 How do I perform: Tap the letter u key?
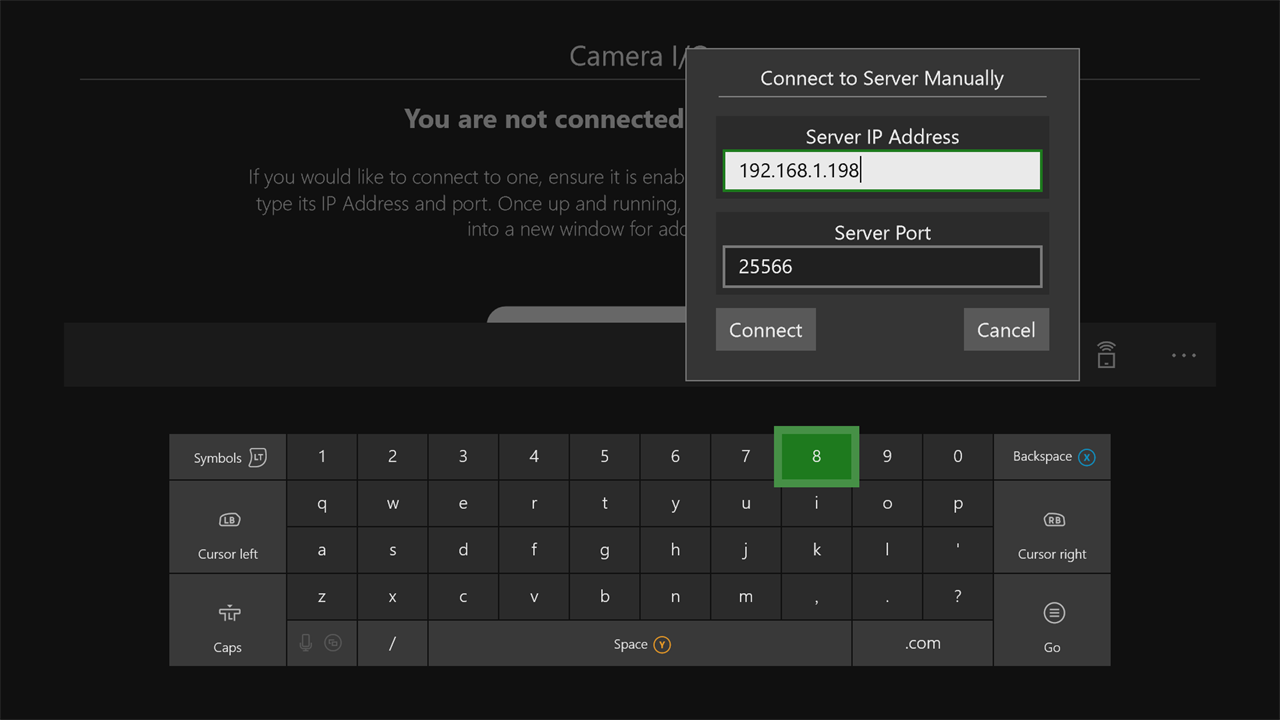[x=746, y=504]
